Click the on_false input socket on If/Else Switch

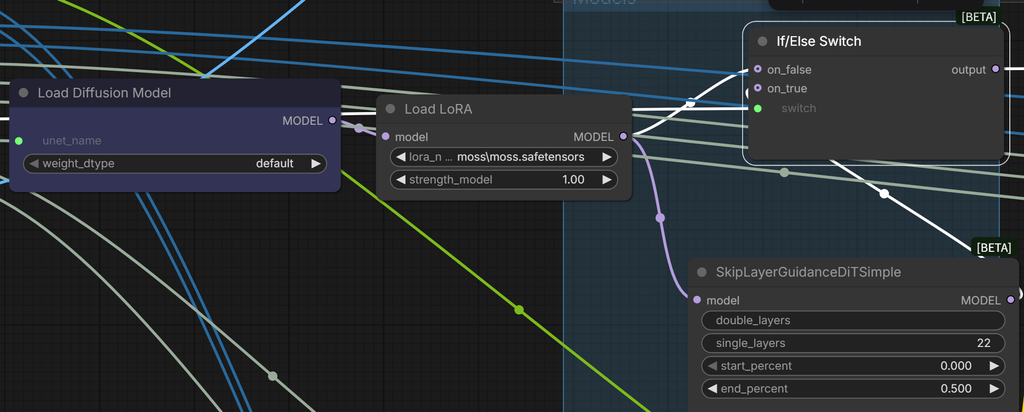(758, 69)
